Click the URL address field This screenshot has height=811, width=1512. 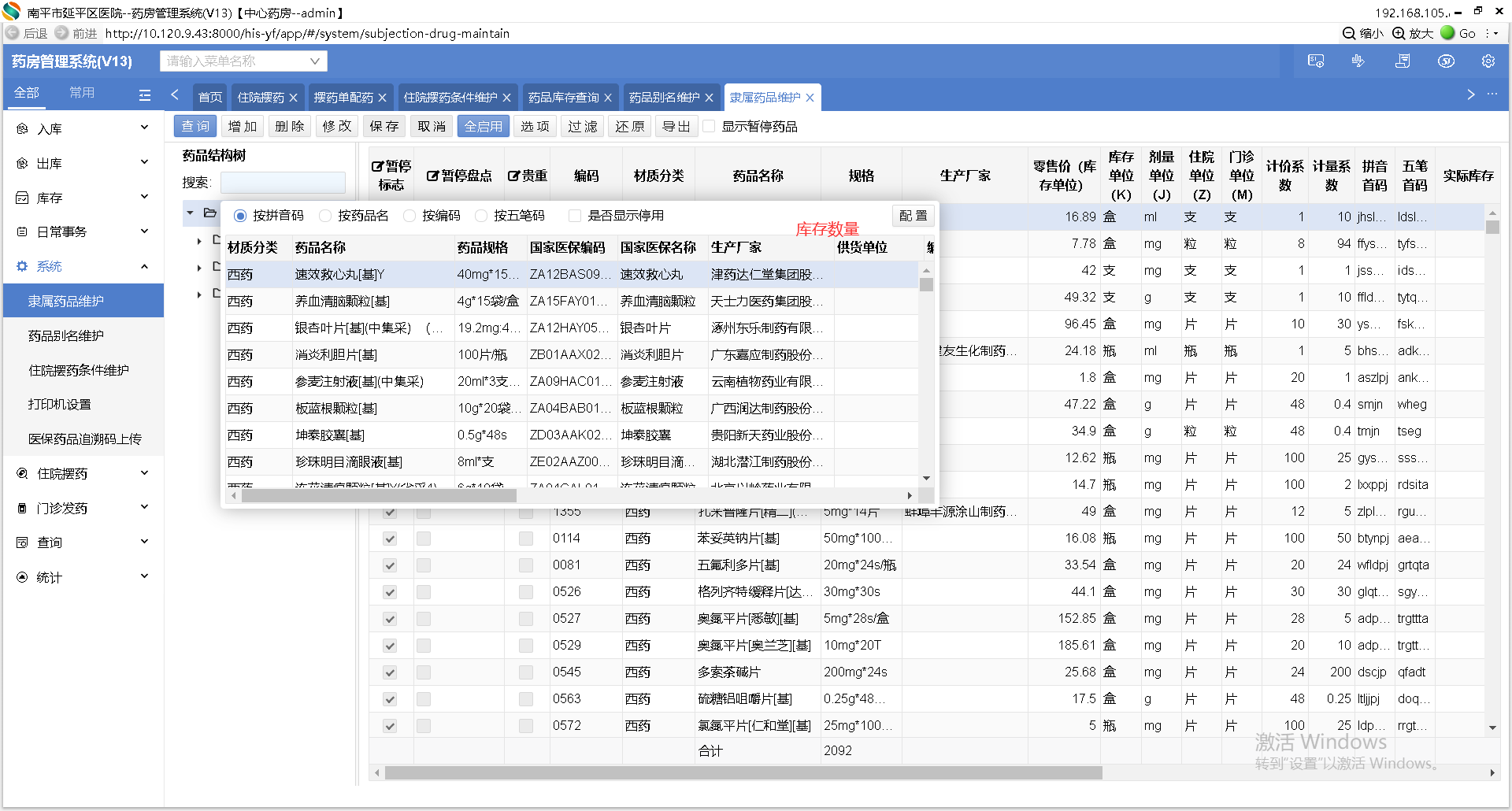tap(307, 33)
